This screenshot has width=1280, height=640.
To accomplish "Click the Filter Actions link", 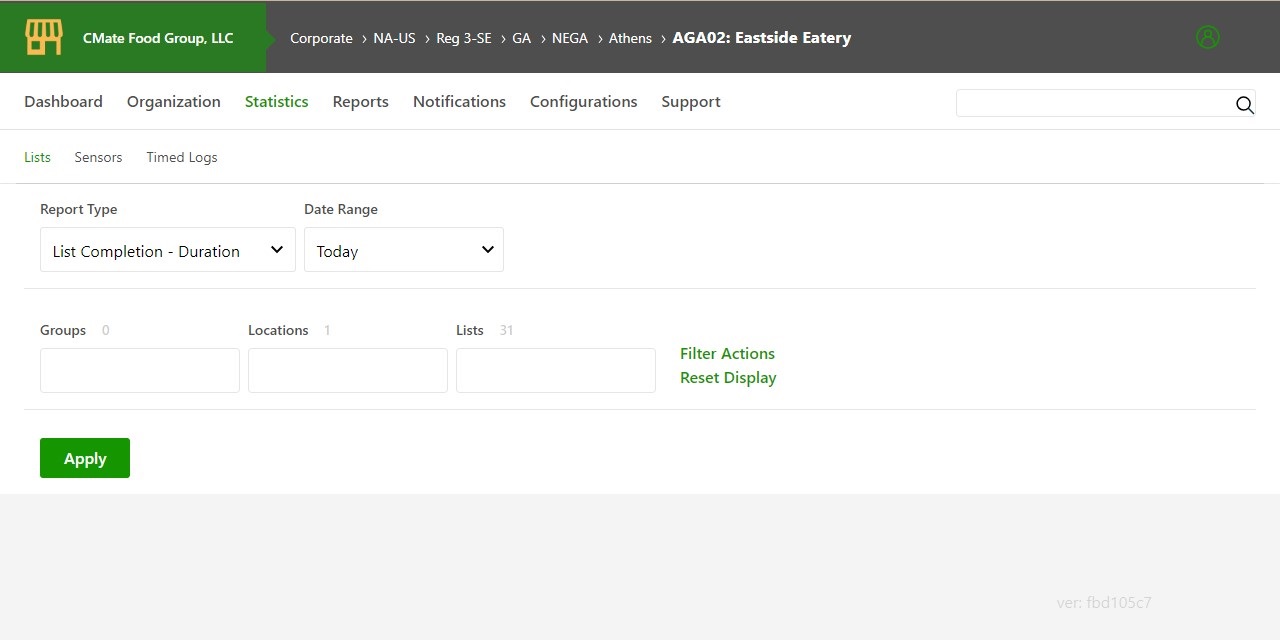I will [727, 354].
